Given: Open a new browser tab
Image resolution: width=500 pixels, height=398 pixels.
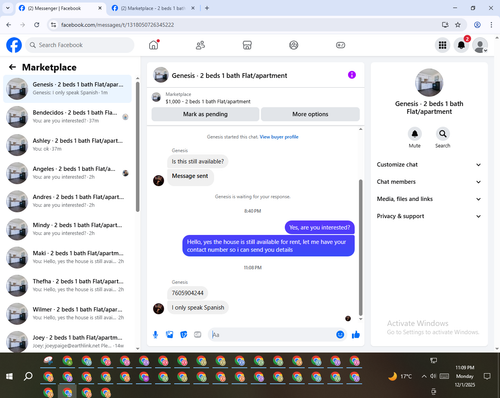Looking at the screenshot, I should [x=207, y=8].
